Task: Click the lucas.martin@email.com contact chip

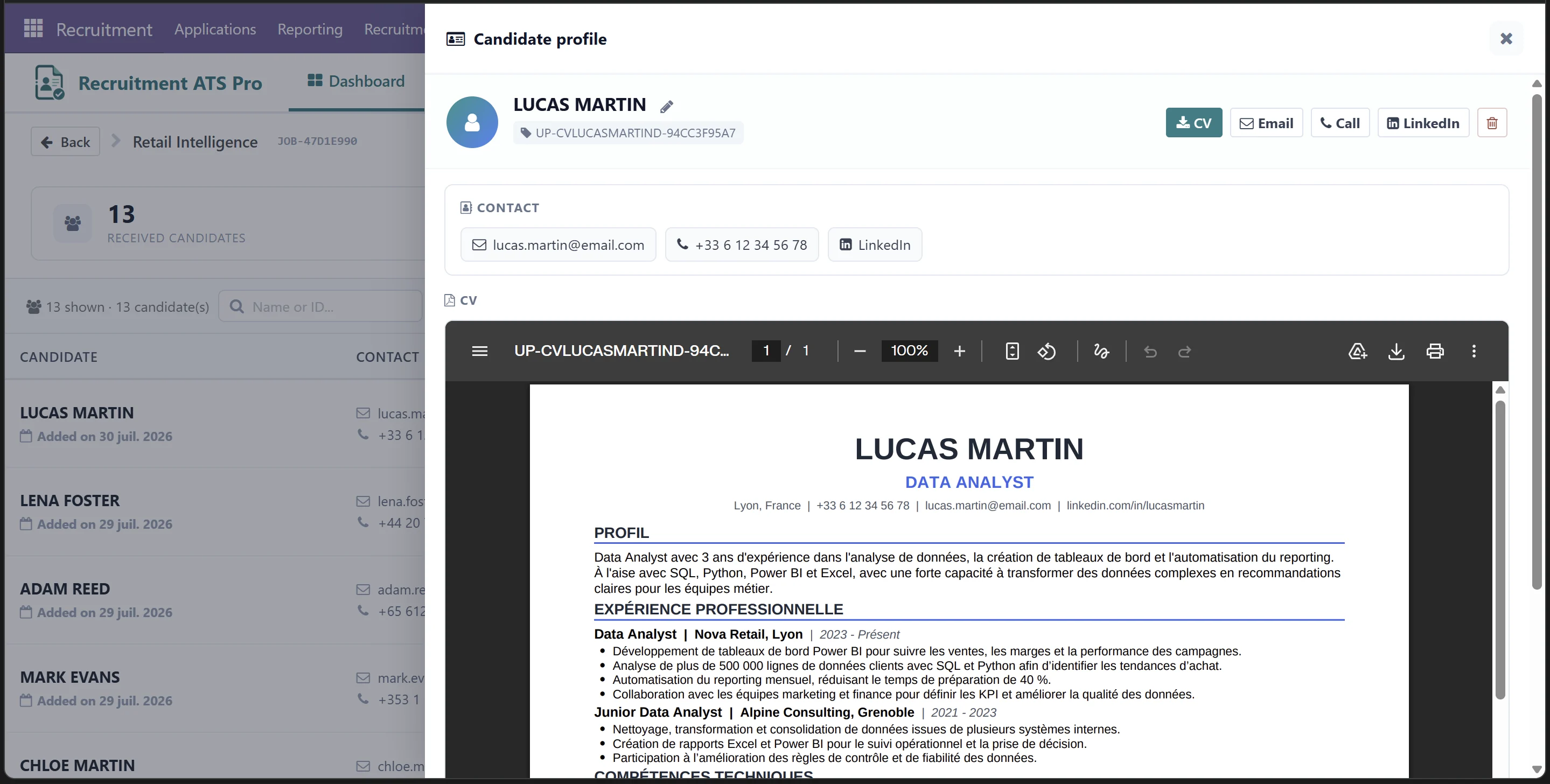Action: coord(558,245)
